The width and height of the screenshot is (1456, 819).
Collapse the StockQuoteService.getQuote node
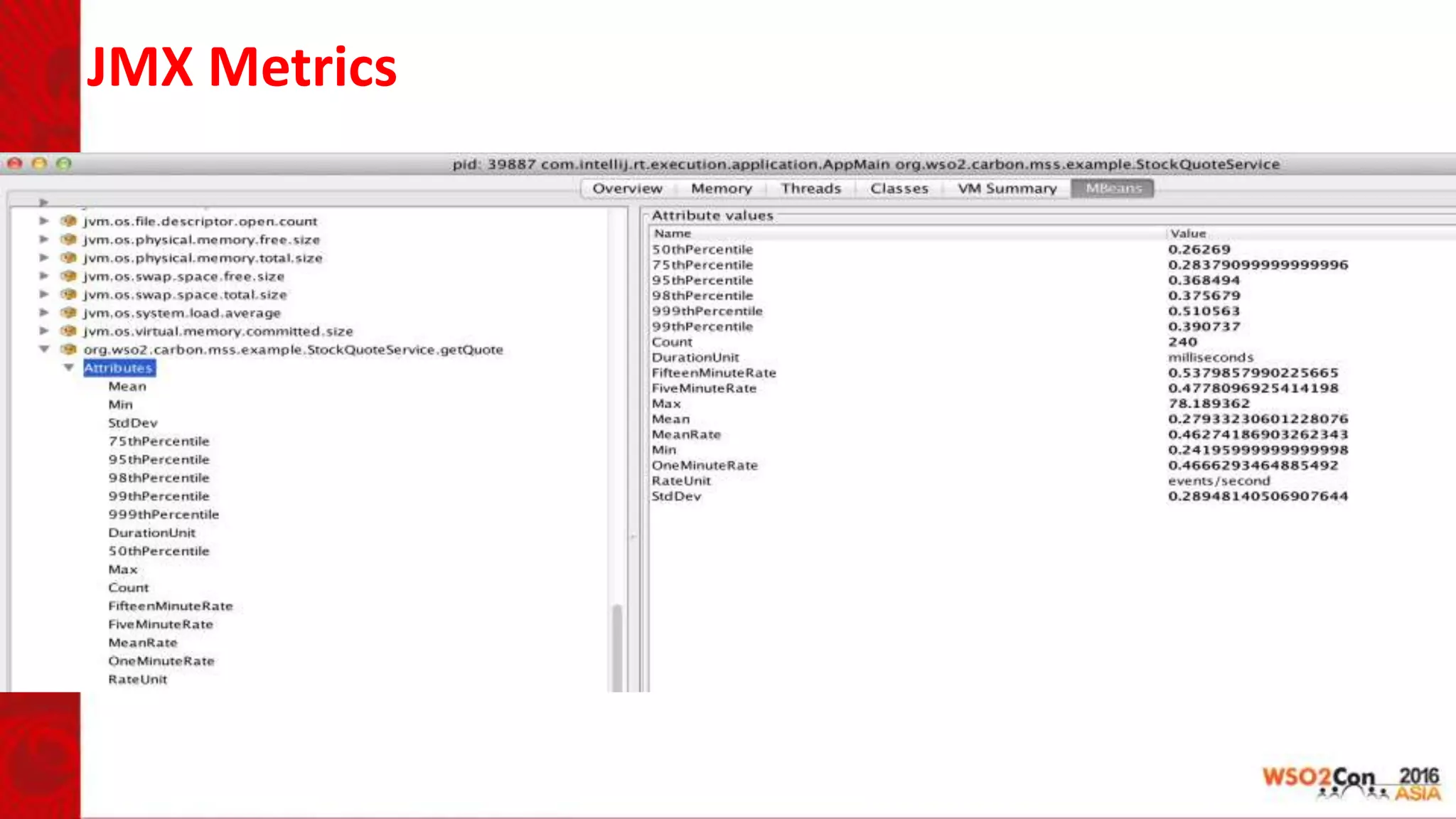coord(44,349)
